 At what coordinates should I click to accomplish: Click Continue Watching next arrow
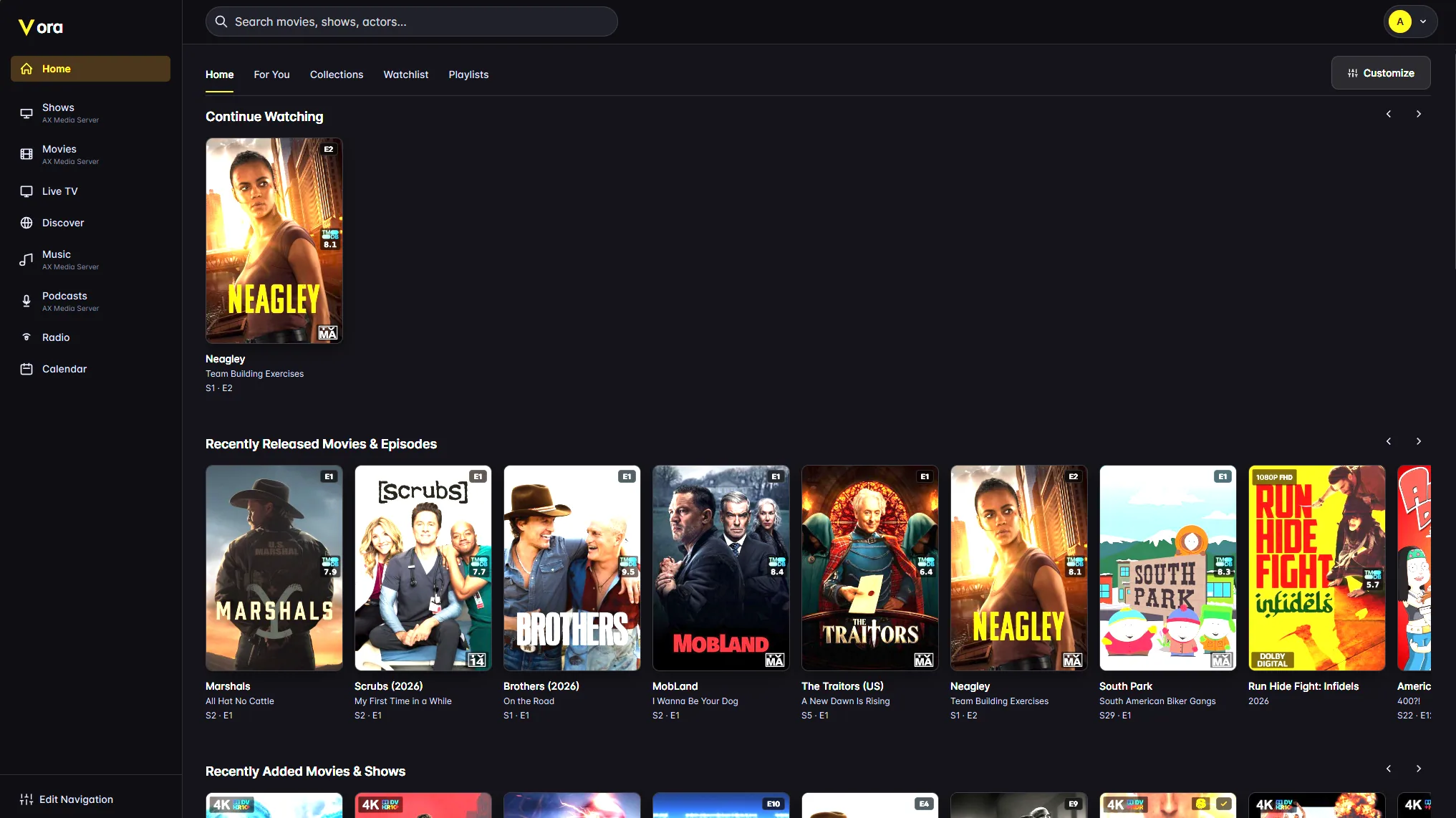1419,114
